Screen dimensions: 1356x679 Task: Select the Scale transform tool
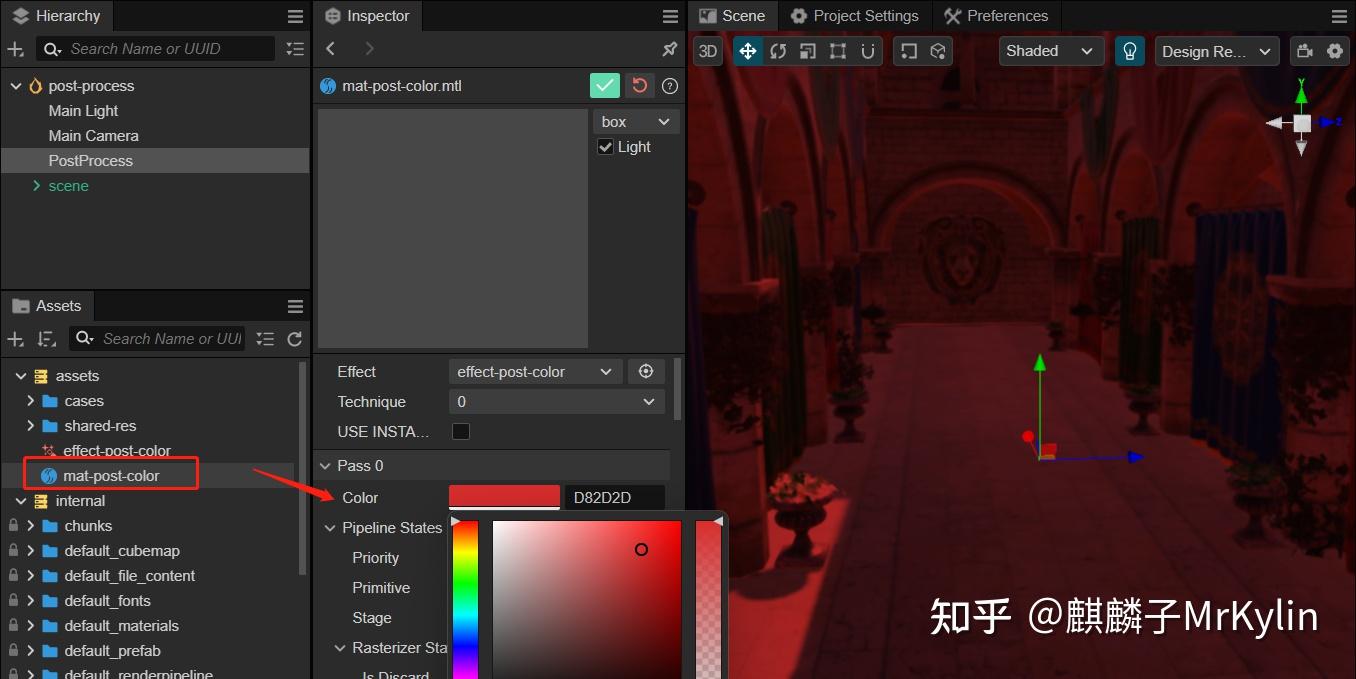click(x=808, y=51)
